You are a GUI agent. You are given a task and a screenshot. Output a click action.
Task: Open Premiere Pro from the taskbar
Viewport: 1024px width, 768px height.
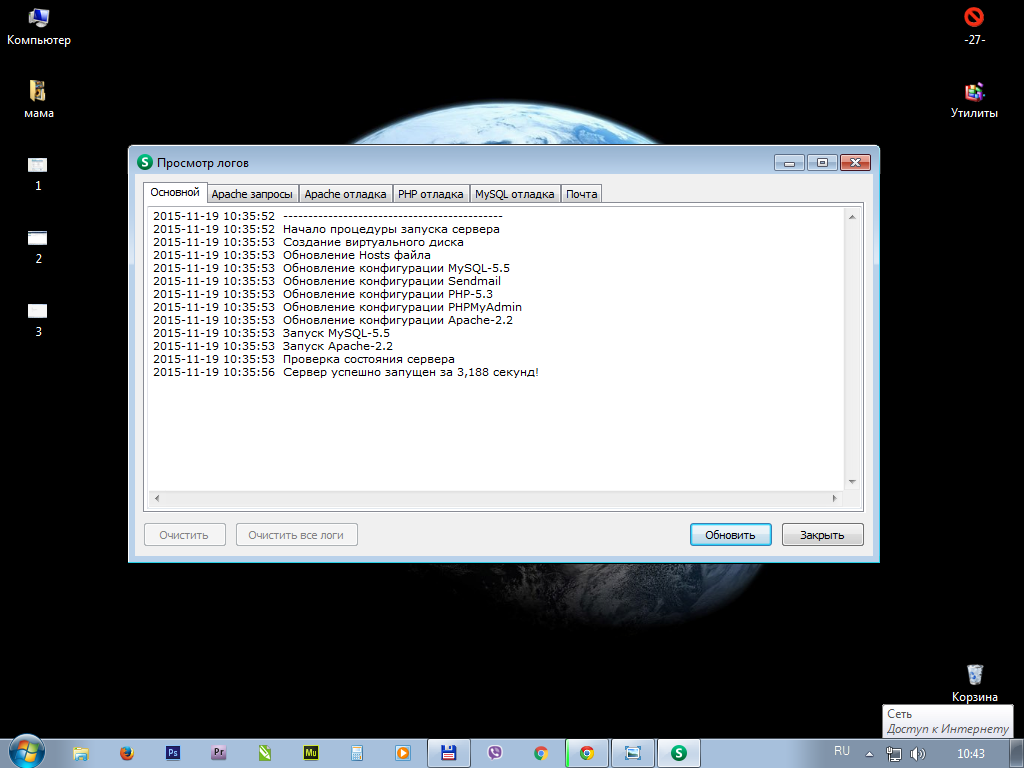coord(219,753)
